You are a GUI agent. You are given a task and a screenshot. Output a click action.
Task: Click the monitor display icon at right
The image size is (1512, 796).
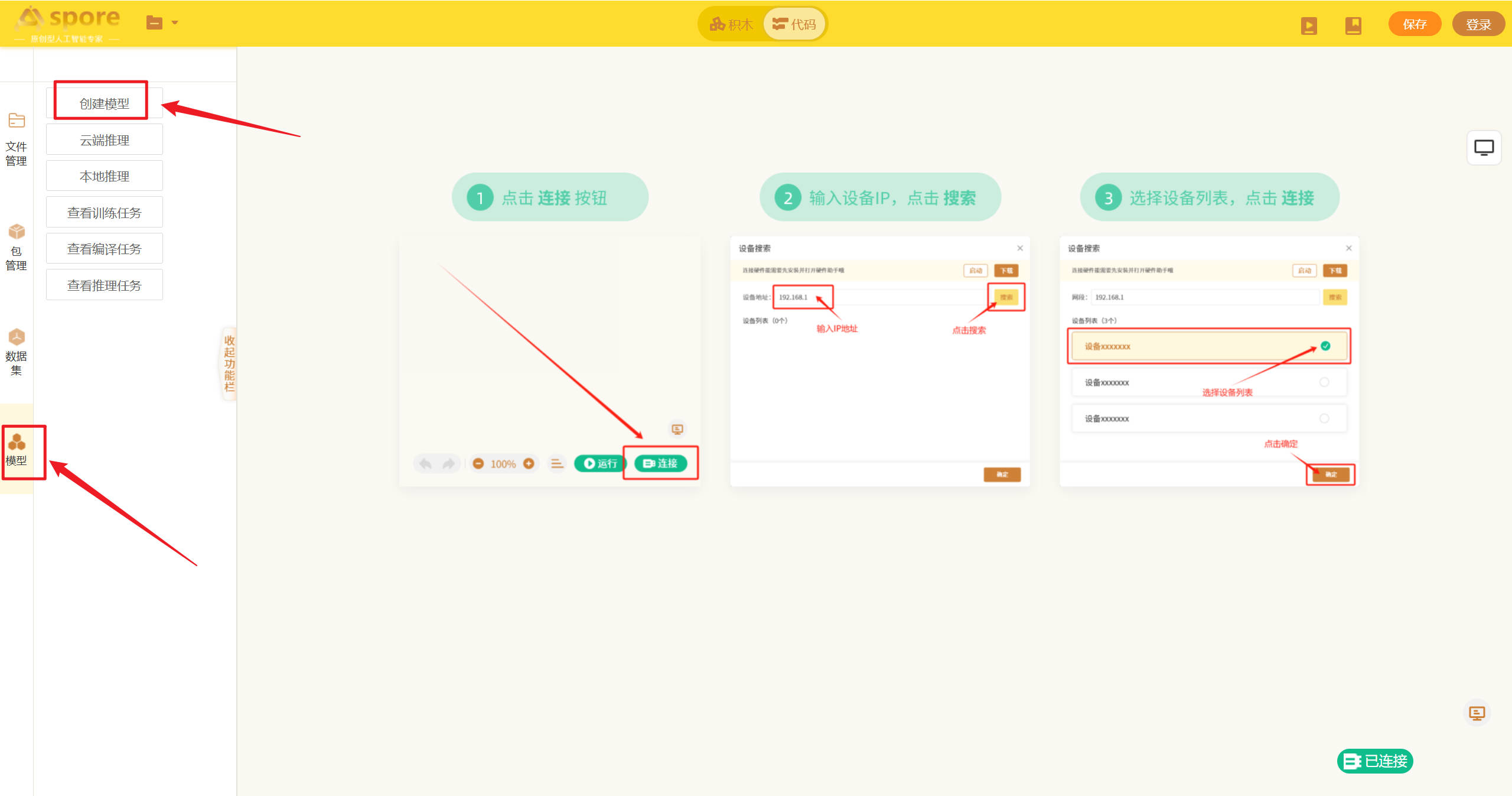(1484, 148)
